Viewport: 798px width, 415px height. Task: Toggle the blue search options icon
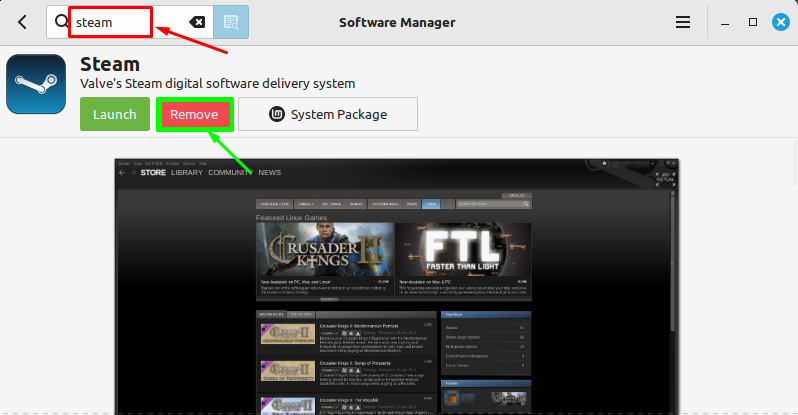click(x=231, y=22)
